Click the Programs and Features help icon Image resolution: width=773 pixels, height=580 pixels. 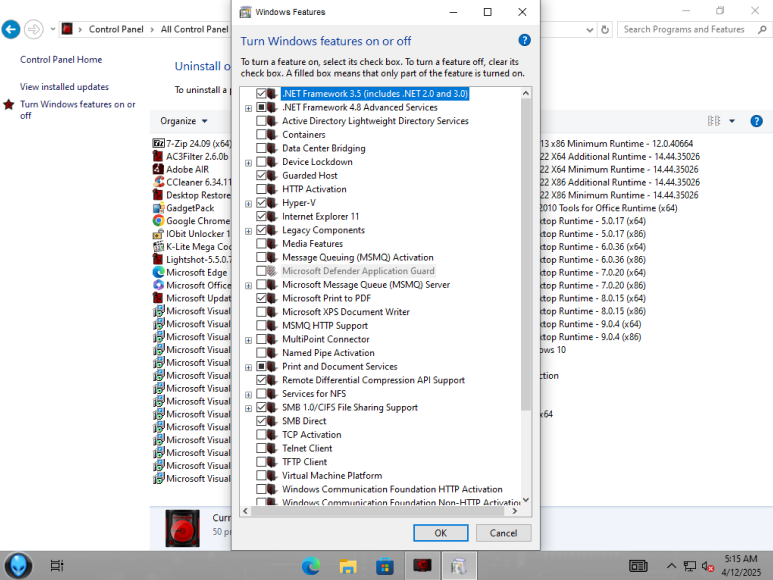pos(756,121)
